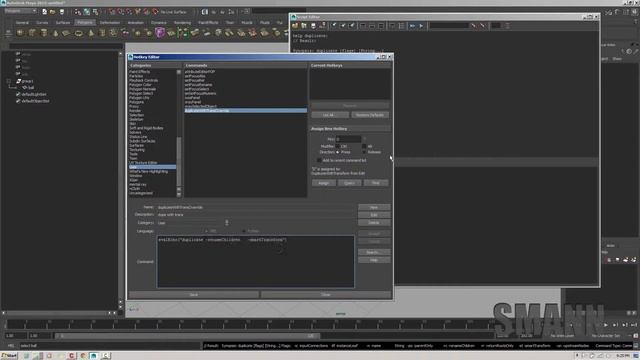Click the Restore Defaults button
Image resolution: width=640 pixels, height=360 pixels.
(x=370, y=115)
